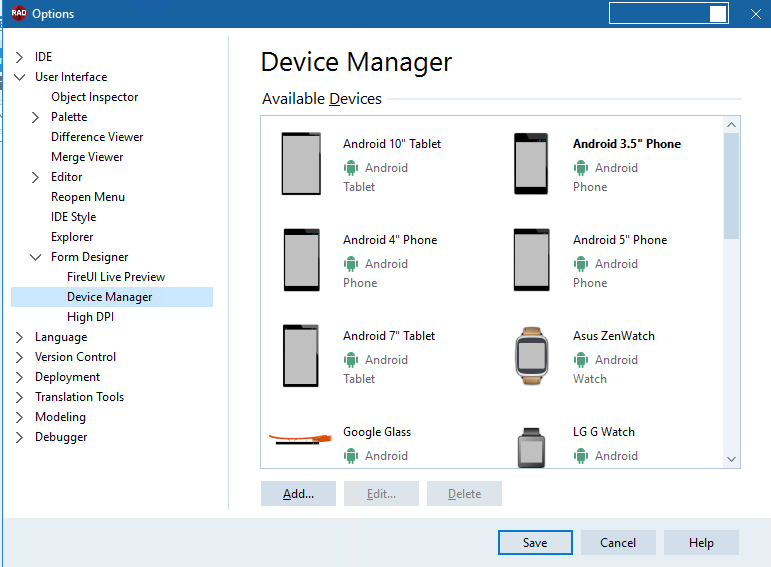Open Help for Device Manager
This screenshot has width=771, height=567.
(701, 542)
